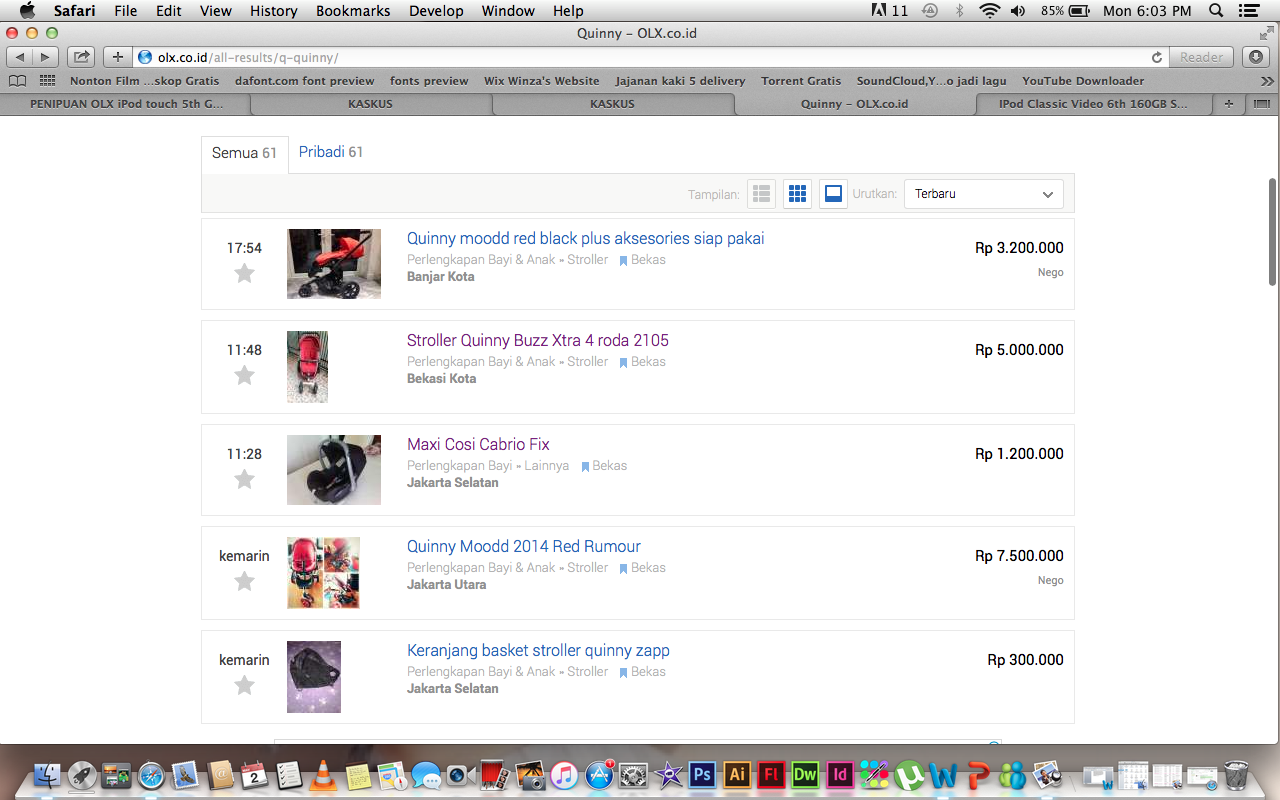Open Keranjang basket stroller quinny zapp link

538,651
